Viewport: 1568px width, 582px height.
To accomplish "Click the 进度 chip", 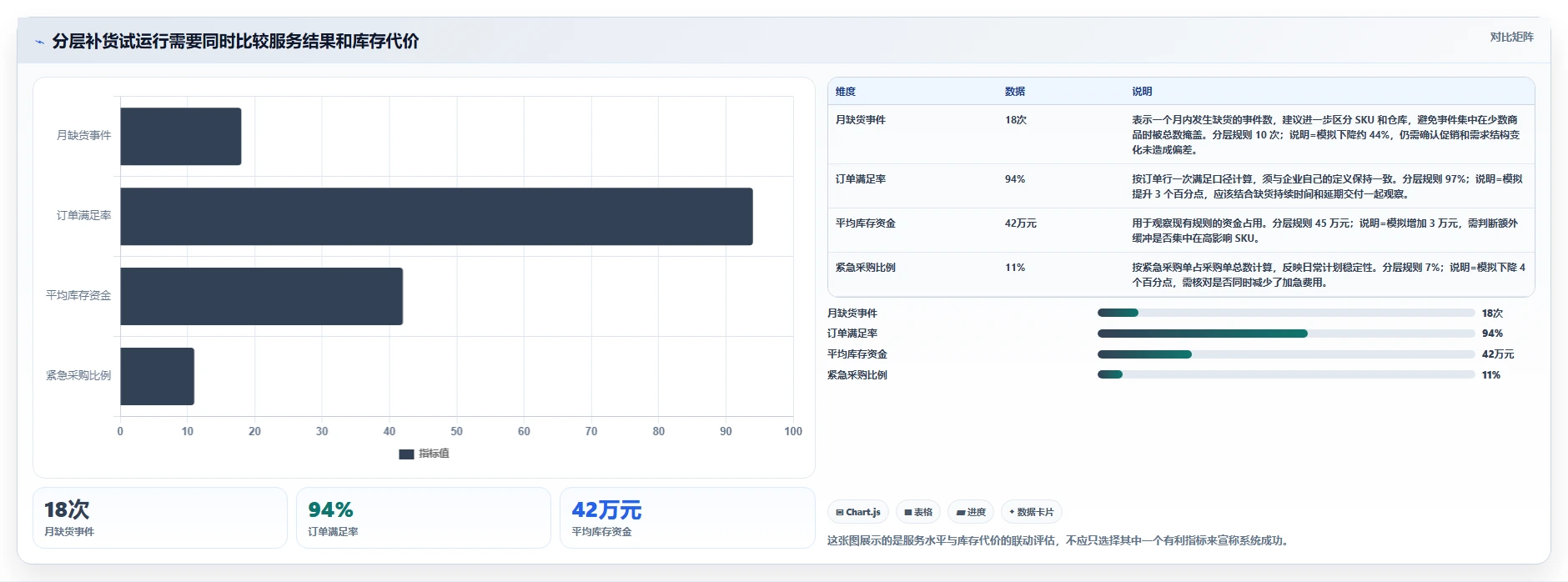I will (x=971, y=512).
